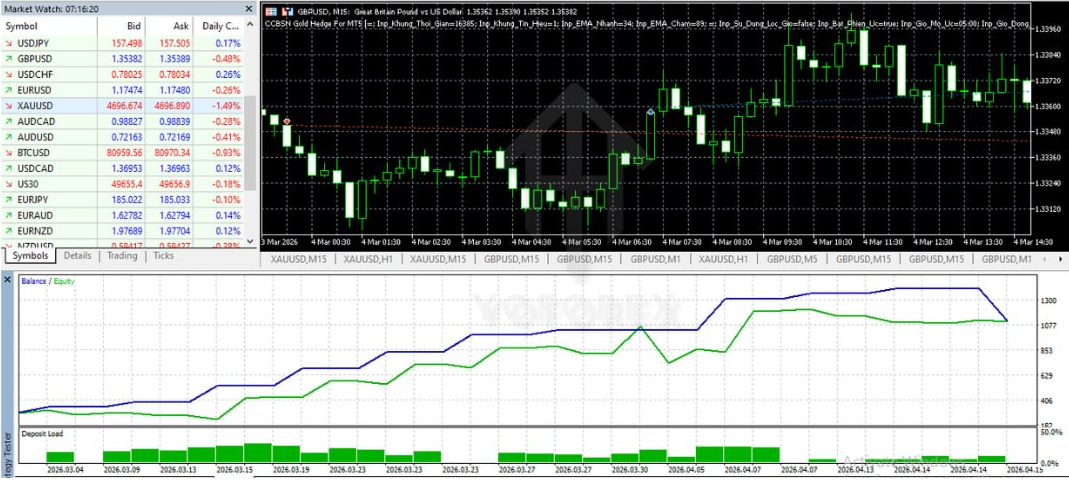The height and width of the screenshot is (481, 1069).
Task: Click the Market Watch scrollbar thumb
Action: (x=250, y=142)
